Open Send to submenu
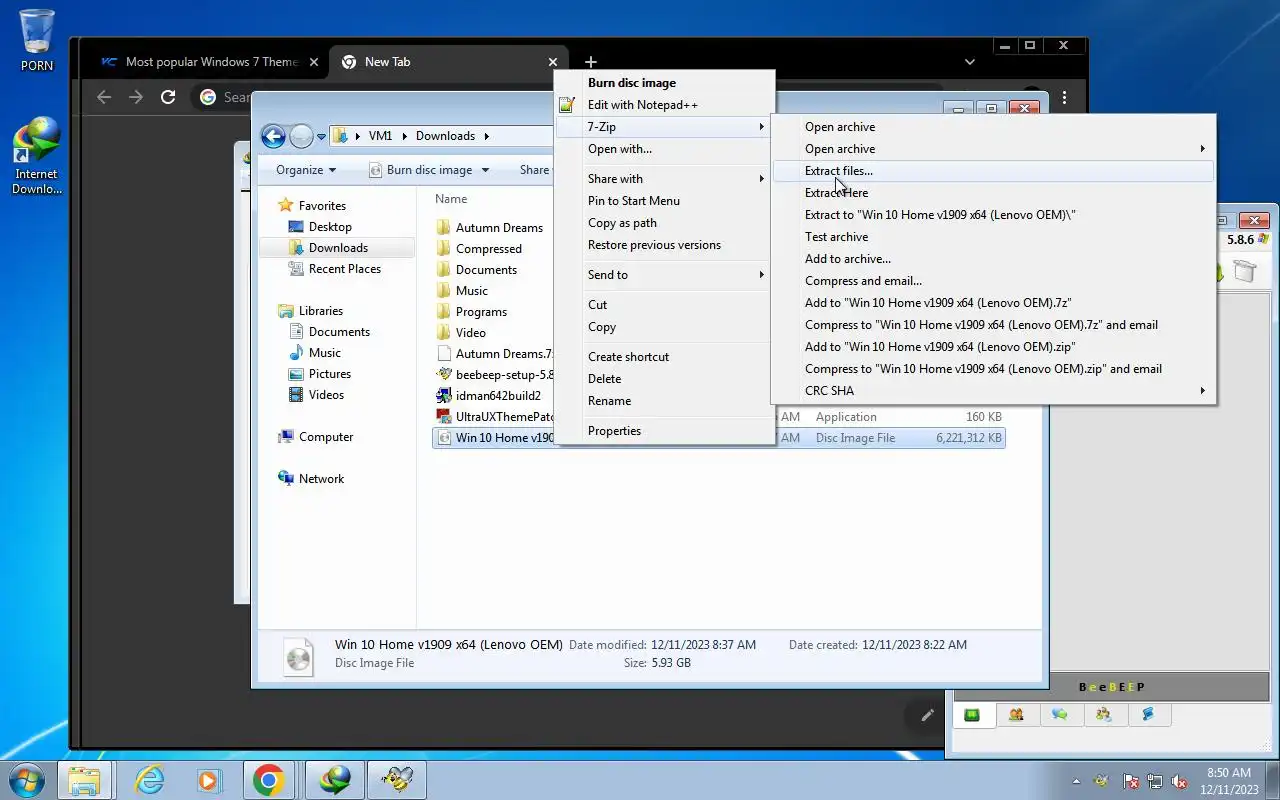This screenshot has height=800, width=1280. coord(664,275)
